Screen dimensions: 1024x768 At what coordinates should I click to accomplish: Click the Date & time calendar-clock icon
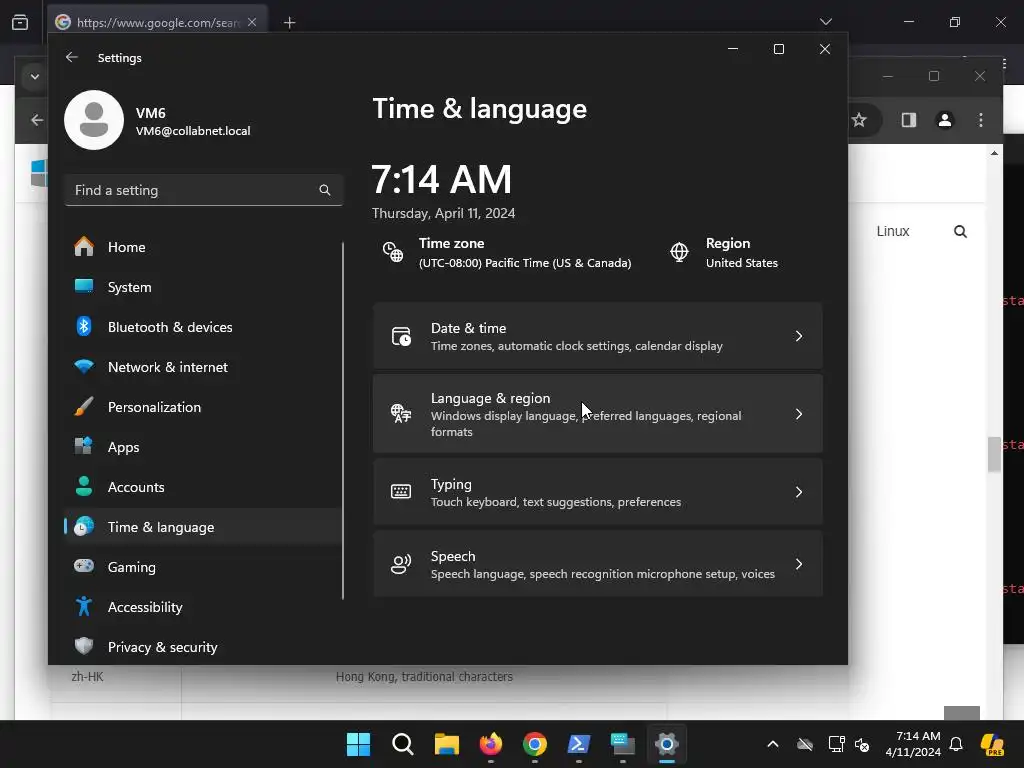[401, 336]
